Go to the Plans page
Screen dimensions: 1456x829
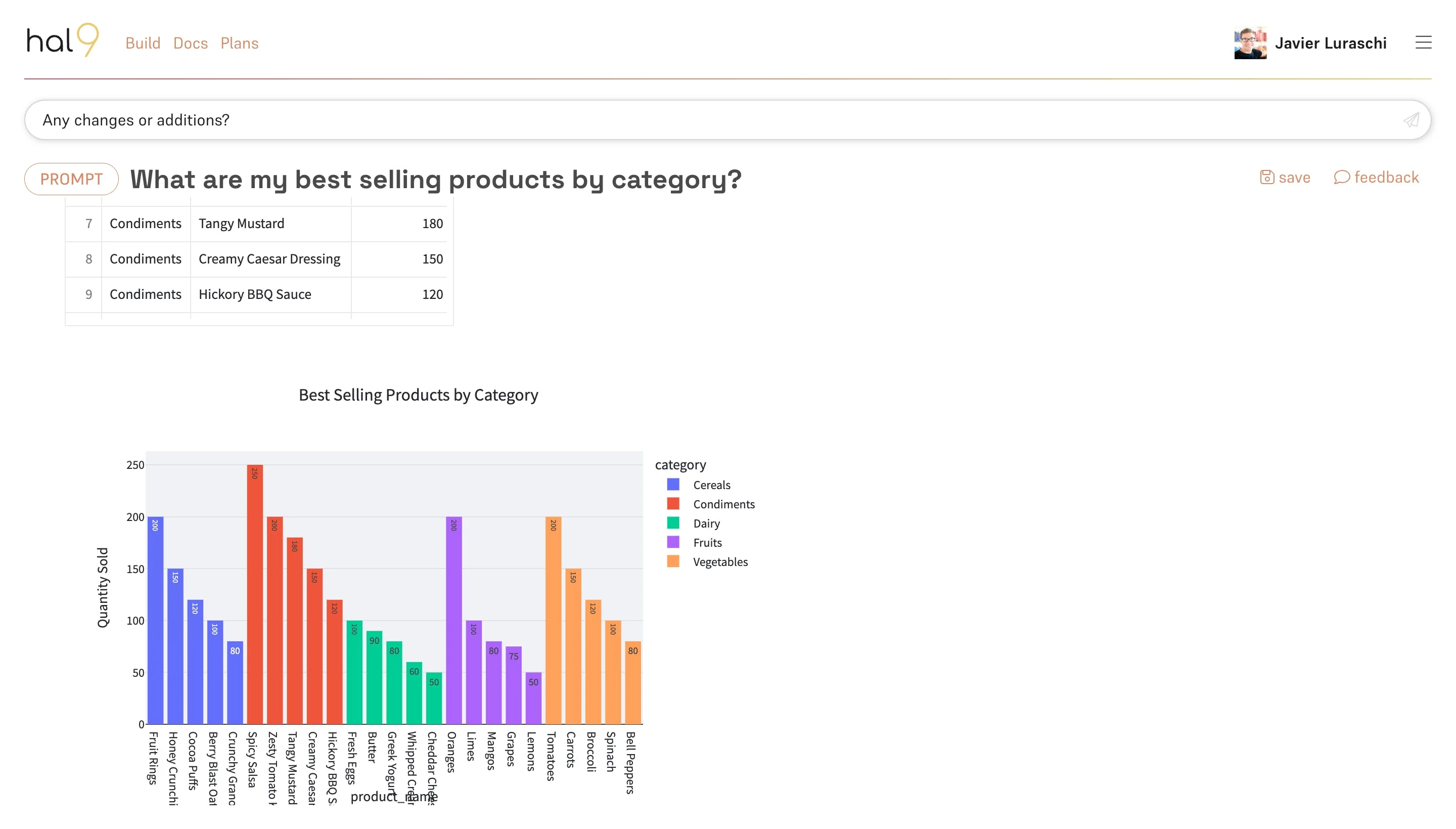(x=239, y=43)
